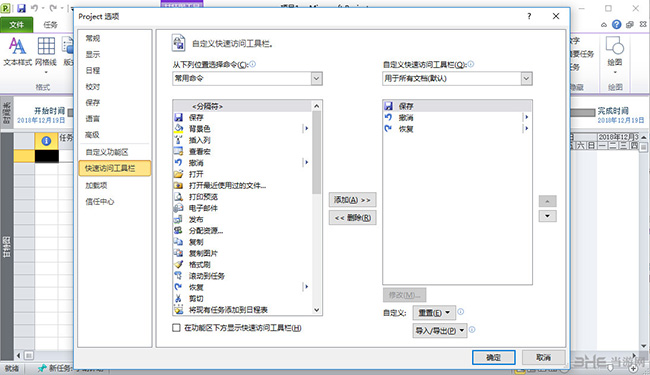The width and height of the screenshot is (650, 375).
Task: Select the Print Preview (打印预览) icon
Action: [x=179, y=196]
